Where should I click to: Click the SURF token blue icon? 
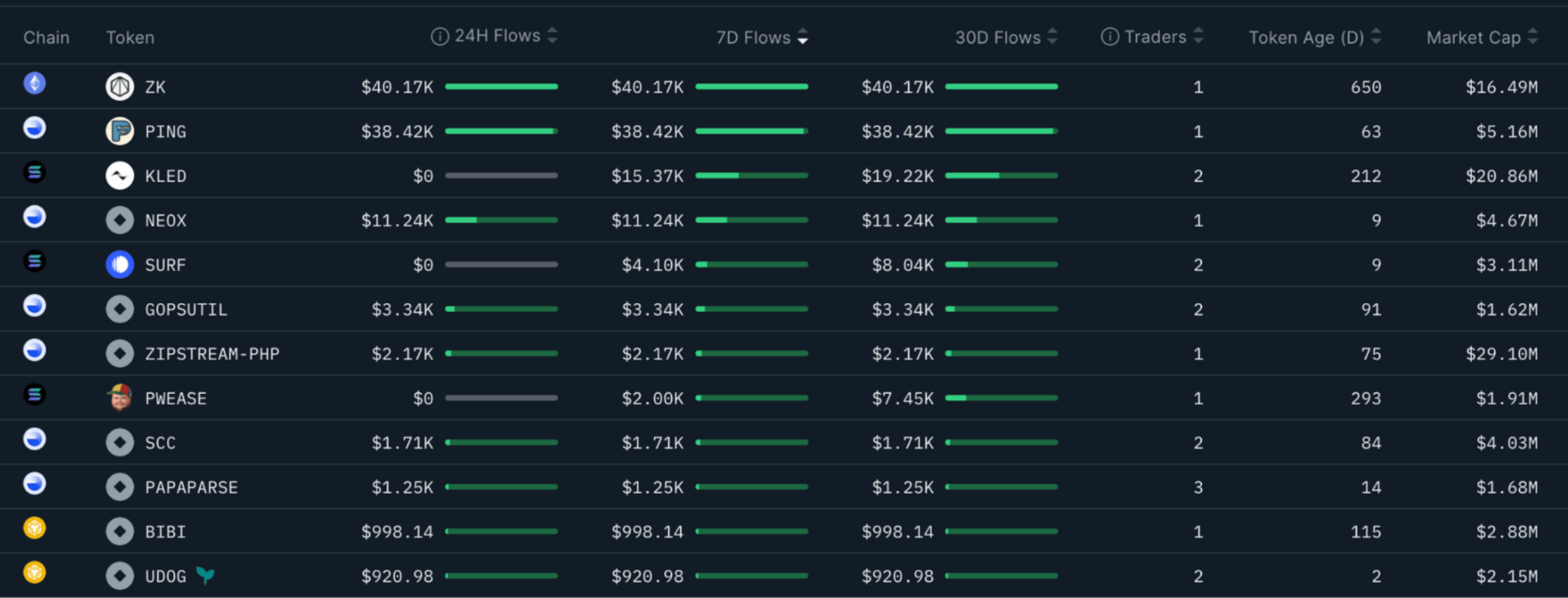click(119, 265)
